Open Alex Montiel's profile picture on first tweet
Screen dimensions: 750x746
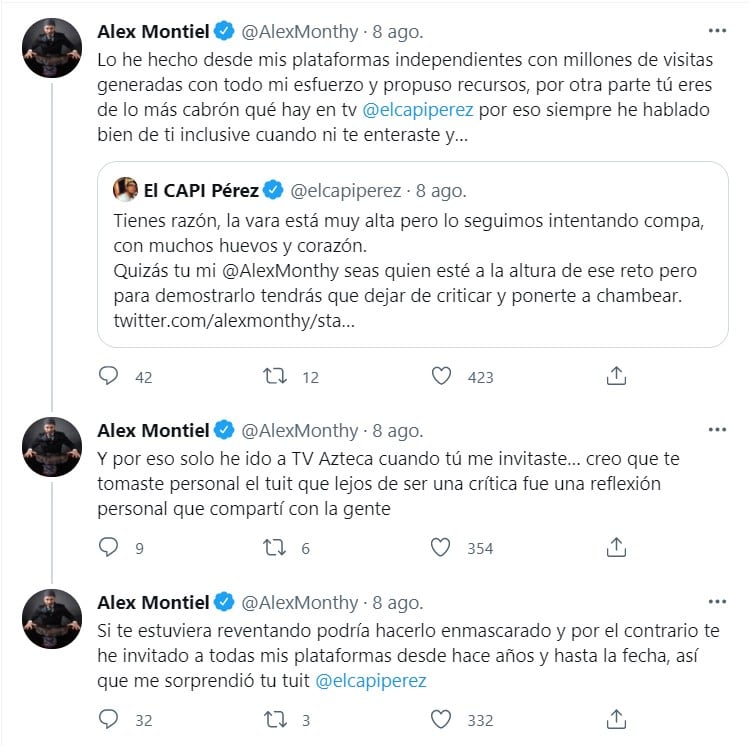[51, 48]
